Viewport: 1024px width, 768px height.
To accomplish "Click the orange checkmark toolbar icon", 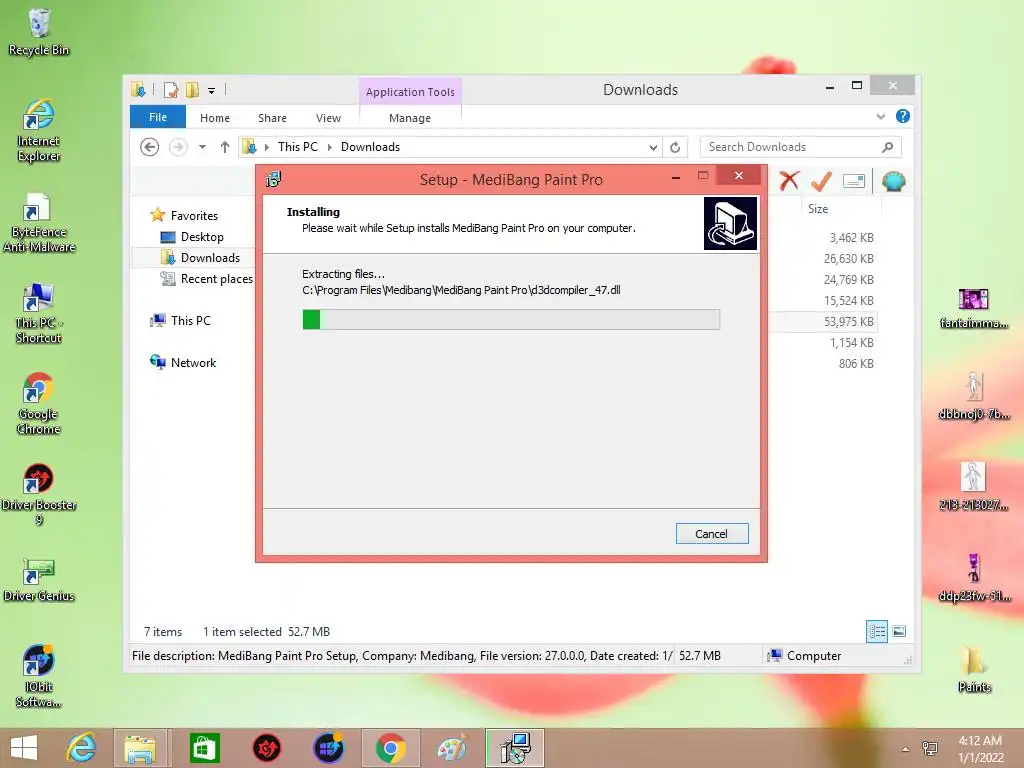I will click(821, 181).
